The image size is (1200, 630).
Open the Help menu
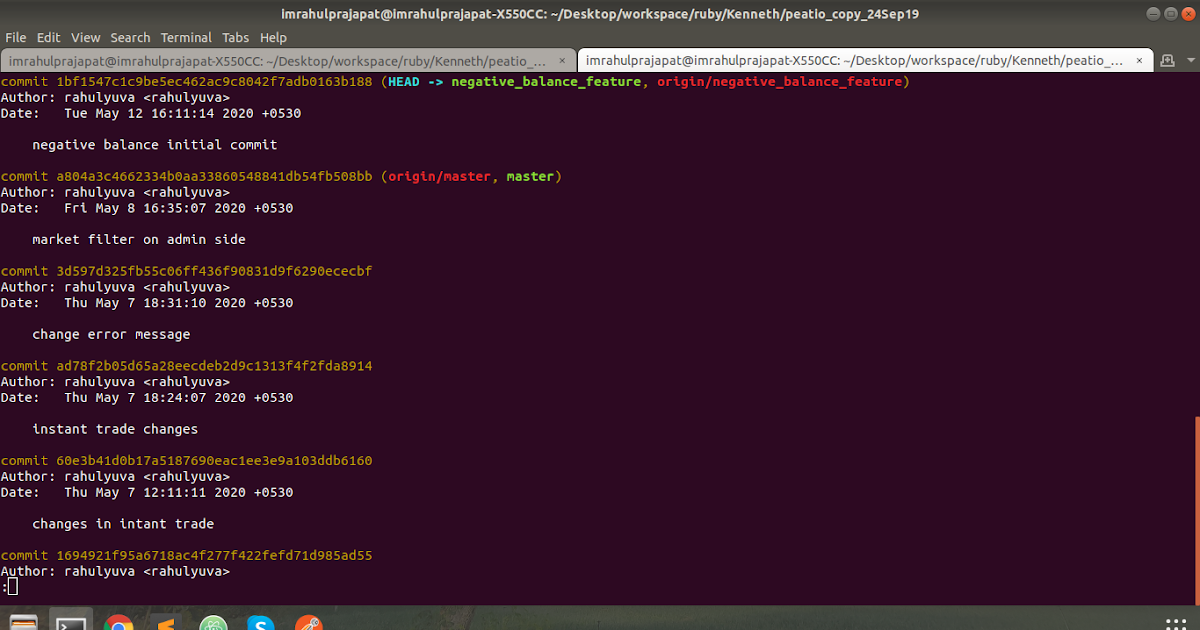pos(273,37)
